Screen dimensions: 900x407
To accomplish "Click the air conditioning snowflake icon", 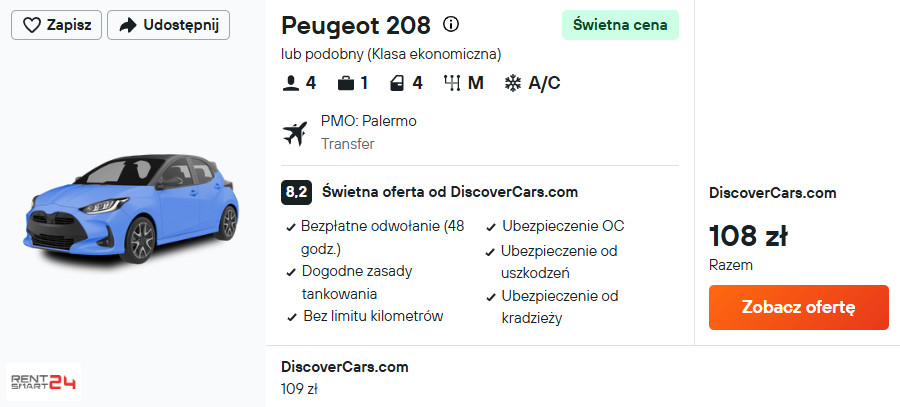I will (x=513, y=83).
